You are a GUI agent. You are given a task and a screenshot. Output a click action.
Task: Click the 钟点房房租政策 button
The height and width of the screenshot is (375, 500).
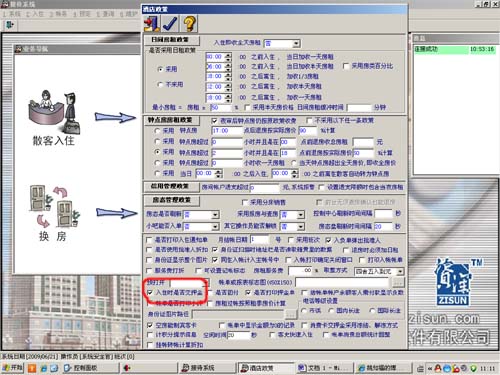click(172, 120)
